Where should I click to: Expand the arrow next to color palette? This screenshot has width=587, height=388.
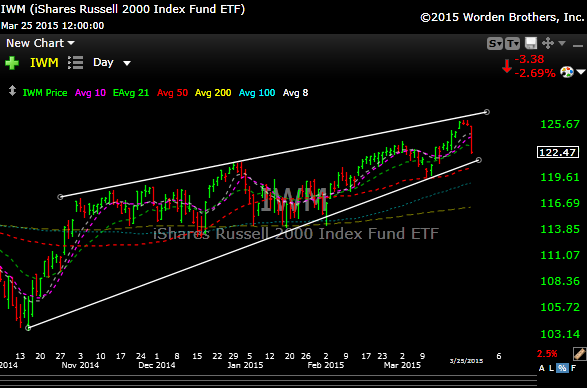click(581, 72)
